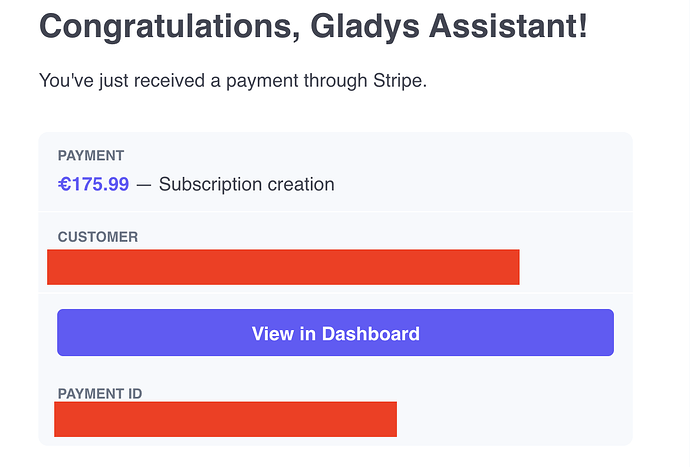Image resolution: width=690 pixels, height=467 pixels.
Task: Click the word View on the purple button
Action: (x=272, y=333)
